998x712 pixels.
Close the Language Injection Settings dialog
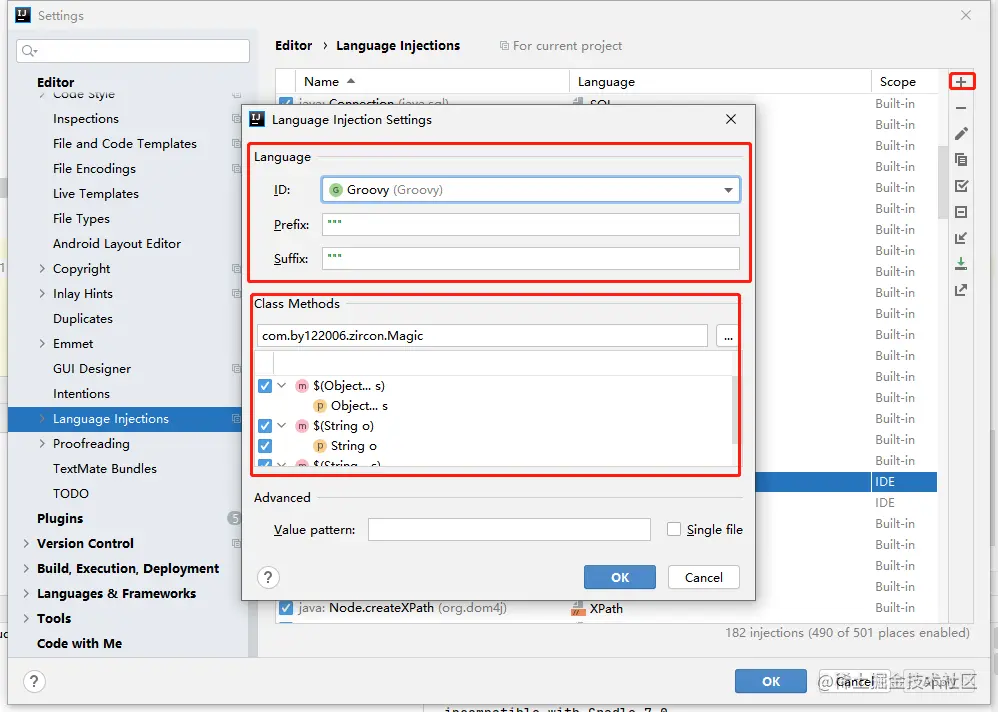(x=731, y=119)
